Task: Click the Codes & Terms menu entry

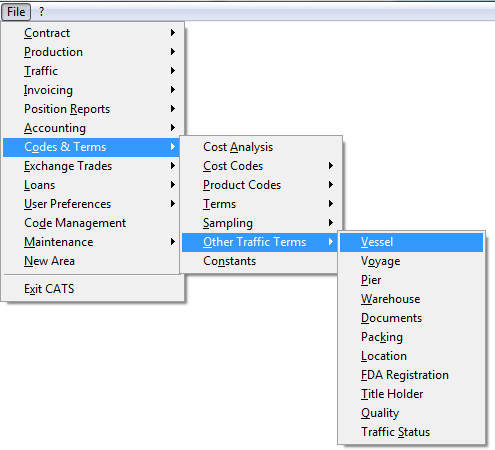Action: pos(92,147)
